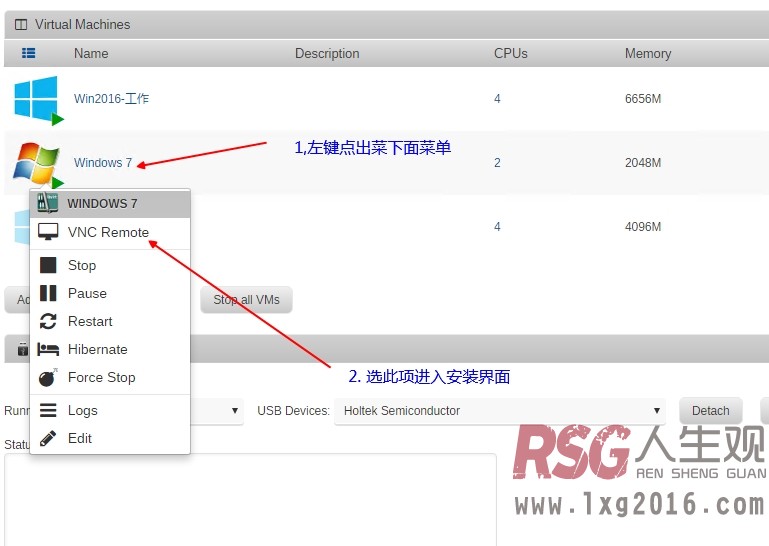Image resolution: width=769 pixels, height=546 pixels.
Task: Open the USB Devices Holtek Semiconductor dropdown
Action: (x=500, y=411)
